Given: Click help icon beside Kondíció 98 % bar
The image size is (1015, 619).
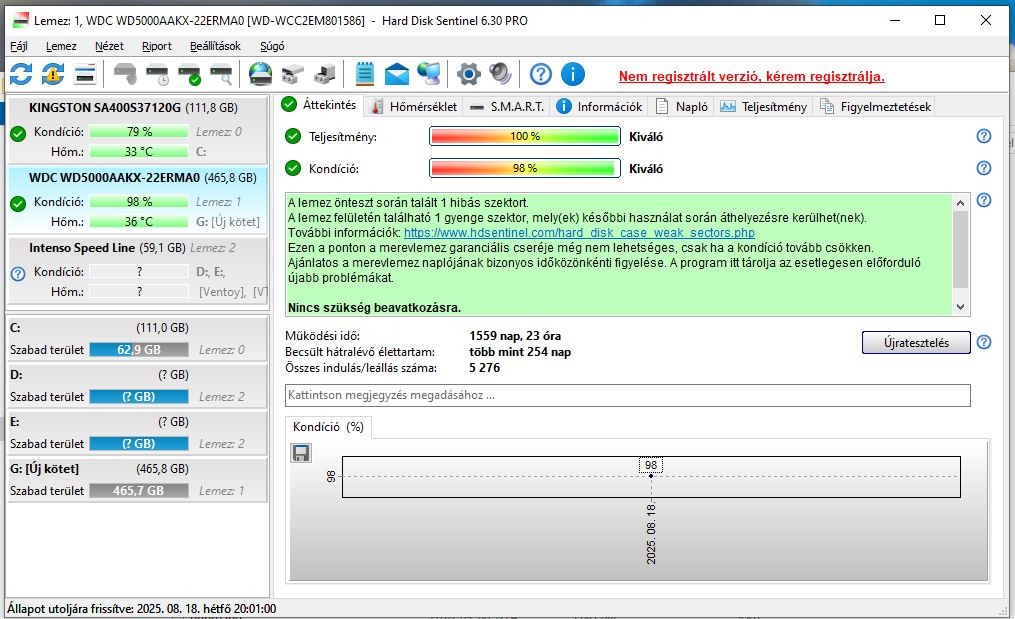Looking at the screenshot, I should pyautogui.click(x=984, y=168).
